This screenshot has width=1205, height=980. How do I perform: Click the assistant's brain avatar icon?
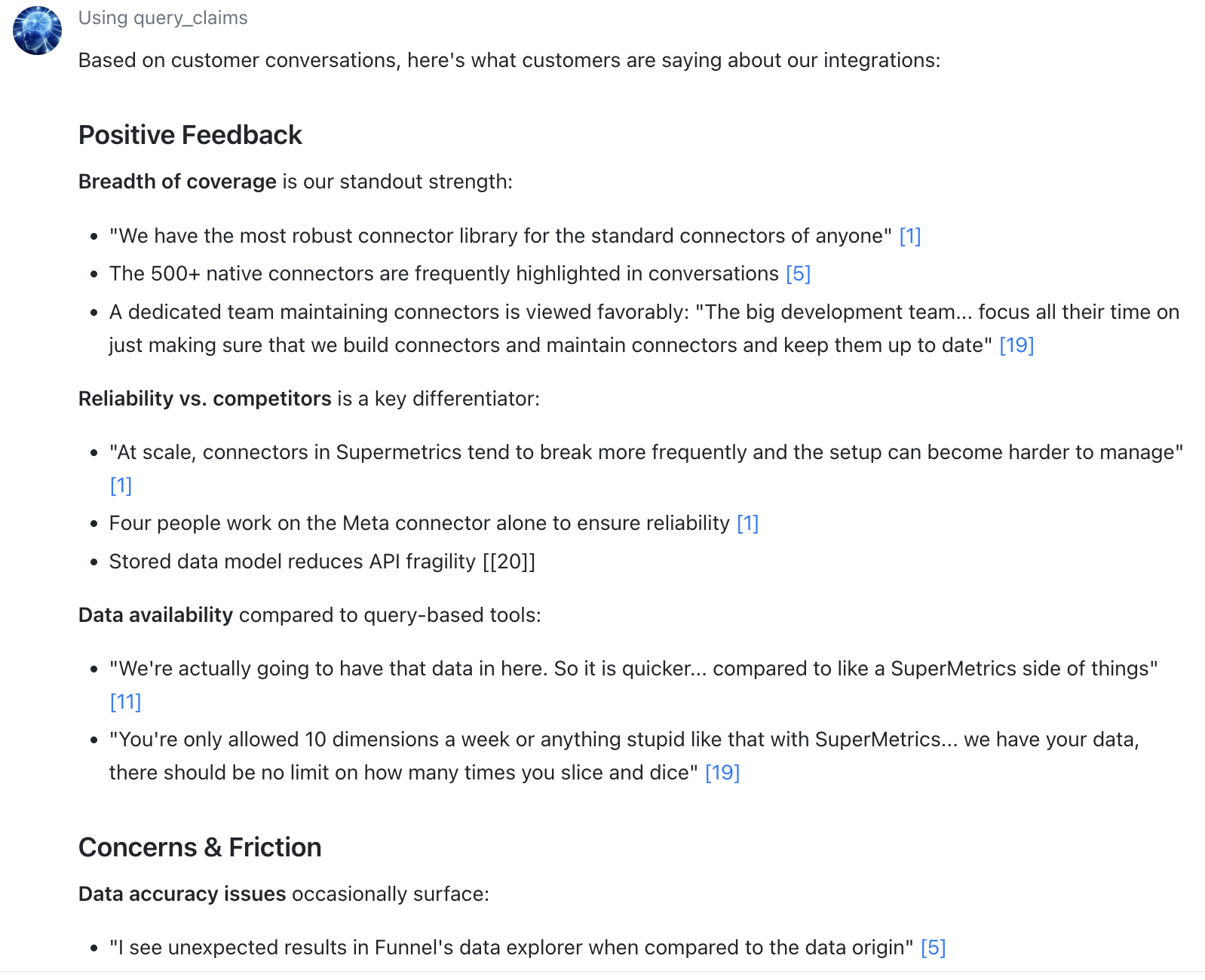[37, 31]
